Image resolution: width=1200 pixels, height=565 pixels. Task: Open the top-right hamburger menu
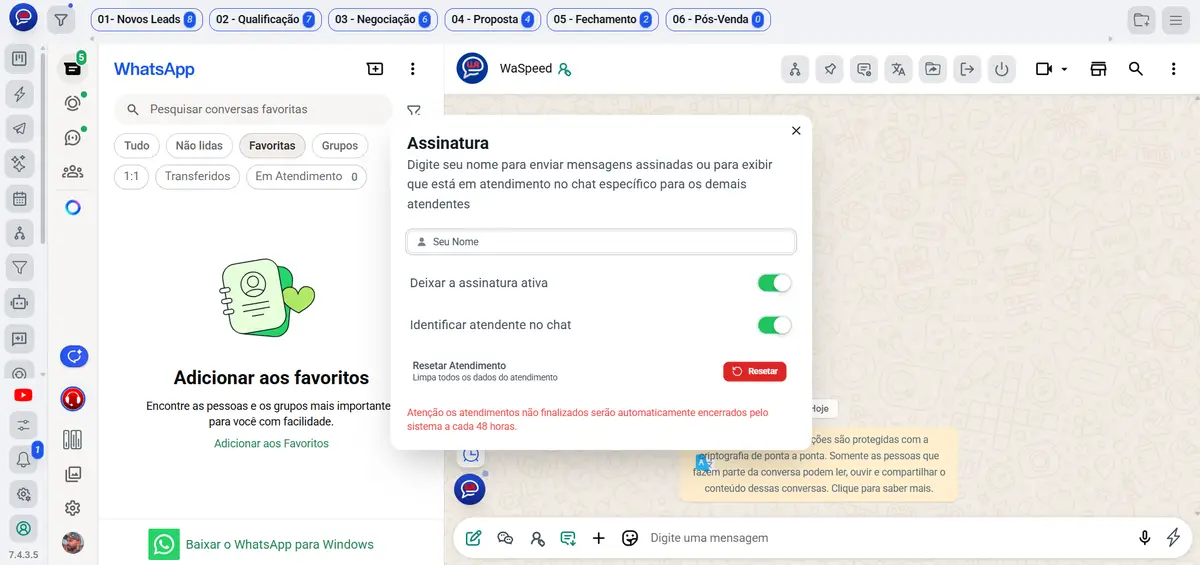[x=1176, y=19]
